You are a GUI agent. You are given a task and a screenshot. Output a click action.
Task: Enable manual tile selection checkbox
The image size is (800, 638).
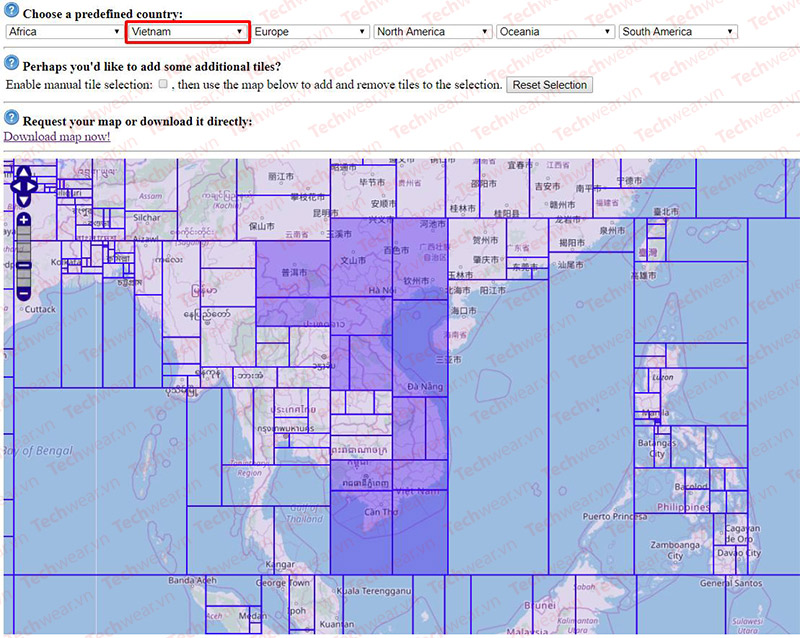(163, 84)
